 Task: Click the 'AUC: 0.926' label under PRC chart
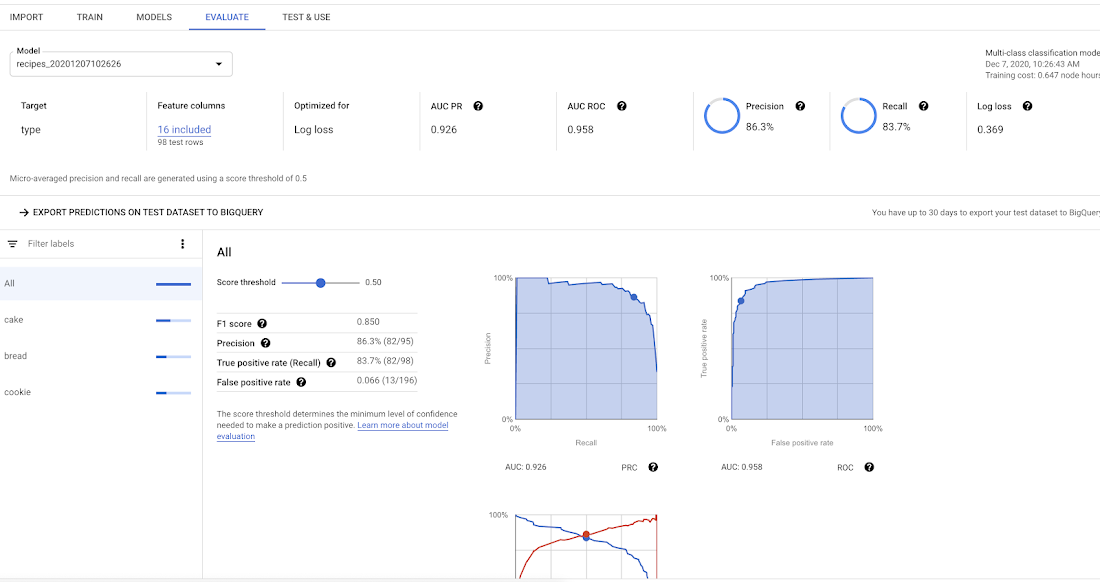(x=525, y=467)
